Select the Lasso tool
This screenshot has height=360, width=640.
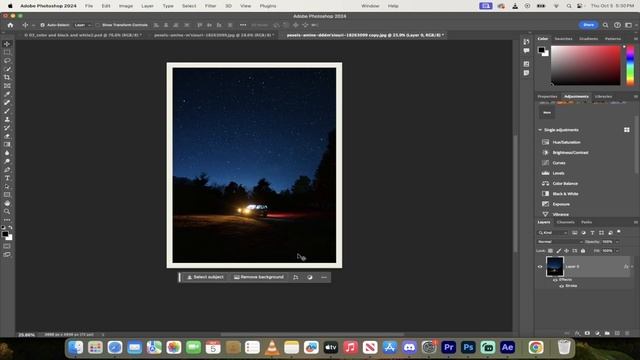coord(7,60)
